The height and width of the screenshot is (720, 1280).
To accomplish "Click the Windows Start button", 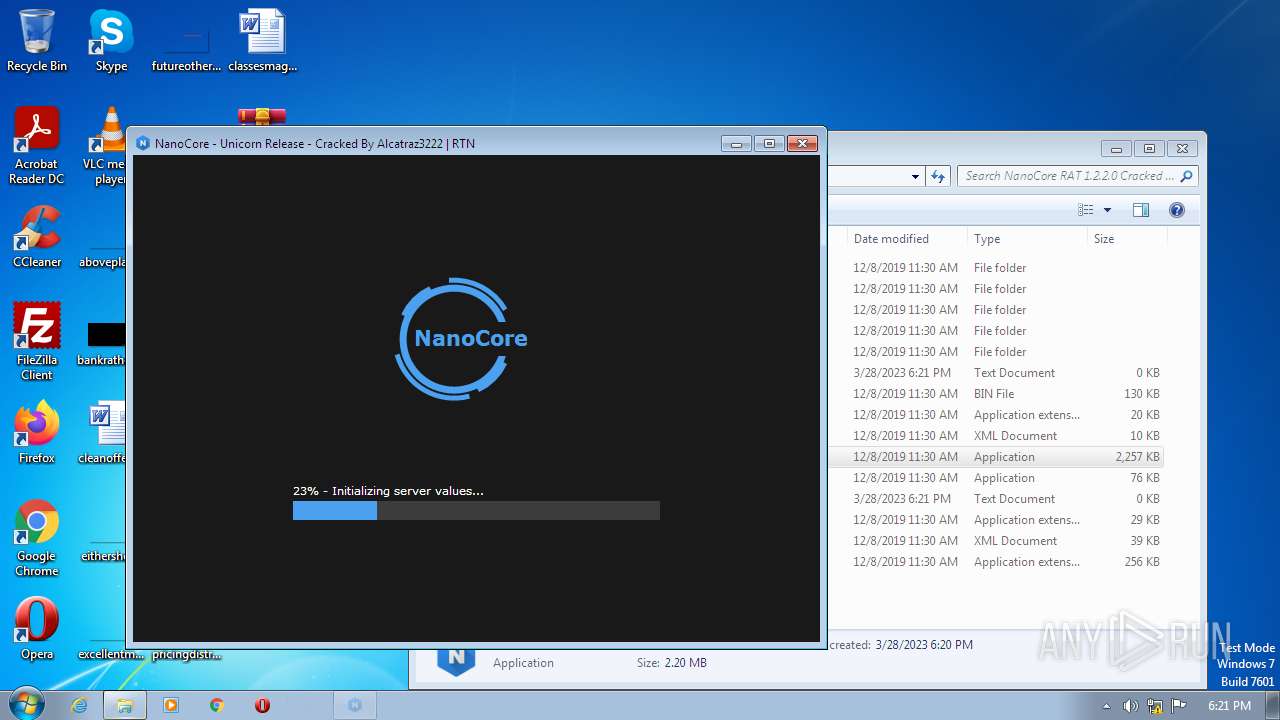I will coord(27,704).
